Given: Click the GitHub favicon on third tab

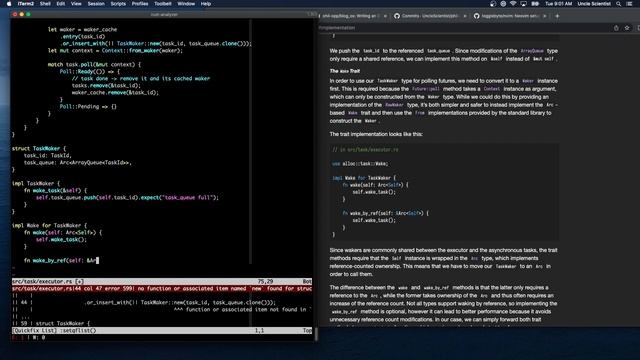Looking at the screenshot, I should 476,16.
